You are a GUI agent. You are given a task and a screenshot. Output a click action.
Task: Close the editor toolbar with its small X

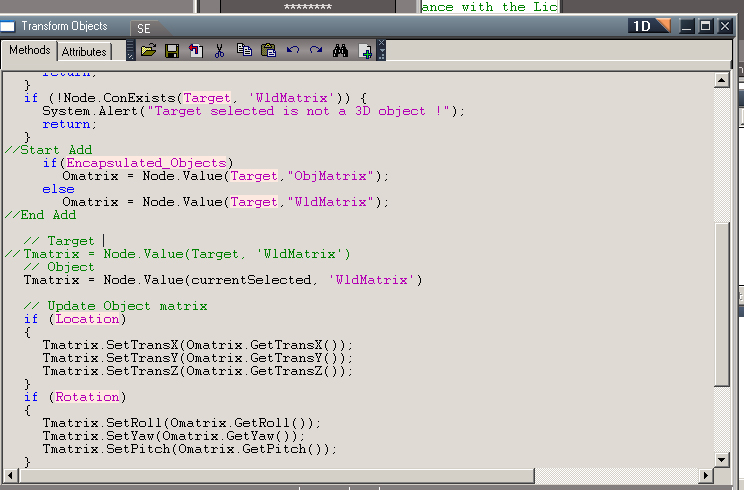click(x=381, y=43)
